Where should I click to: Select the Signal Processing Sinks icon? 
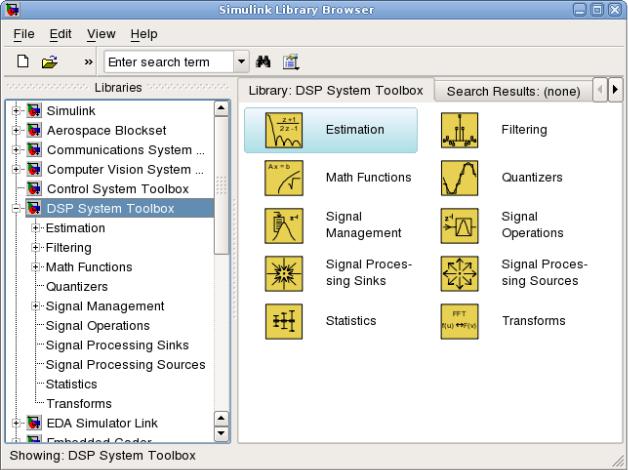(284, 273)
